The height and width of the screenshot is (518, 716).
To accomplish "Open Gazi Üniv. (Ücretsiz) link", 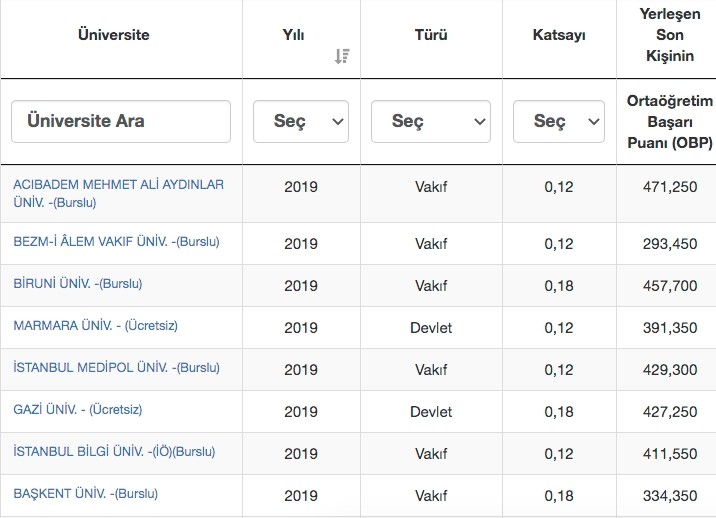I will [x=77, y=409].
